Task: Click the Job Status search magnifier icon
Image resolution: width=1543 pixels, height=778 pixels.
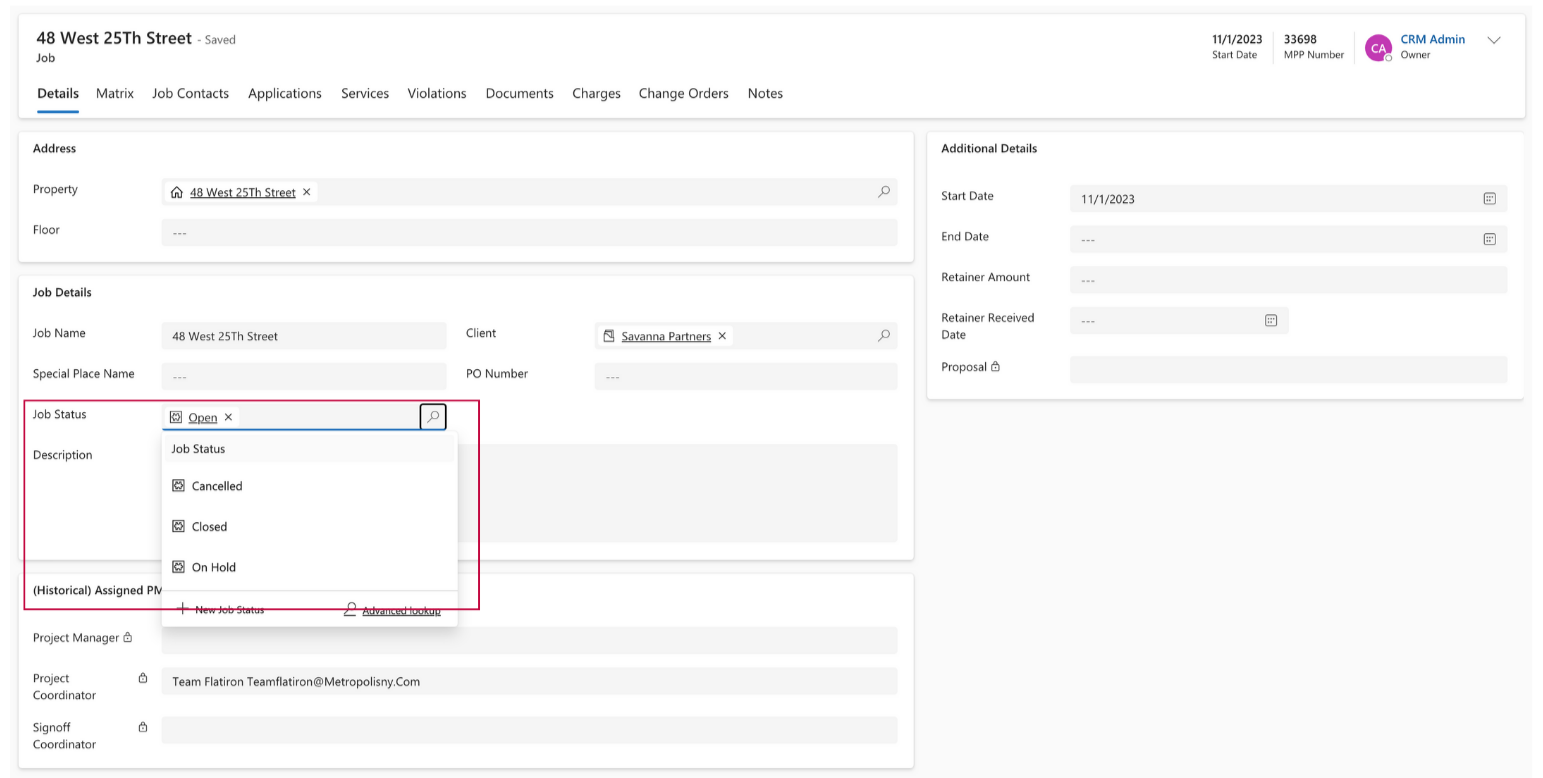Action: [x=432, y=417]
